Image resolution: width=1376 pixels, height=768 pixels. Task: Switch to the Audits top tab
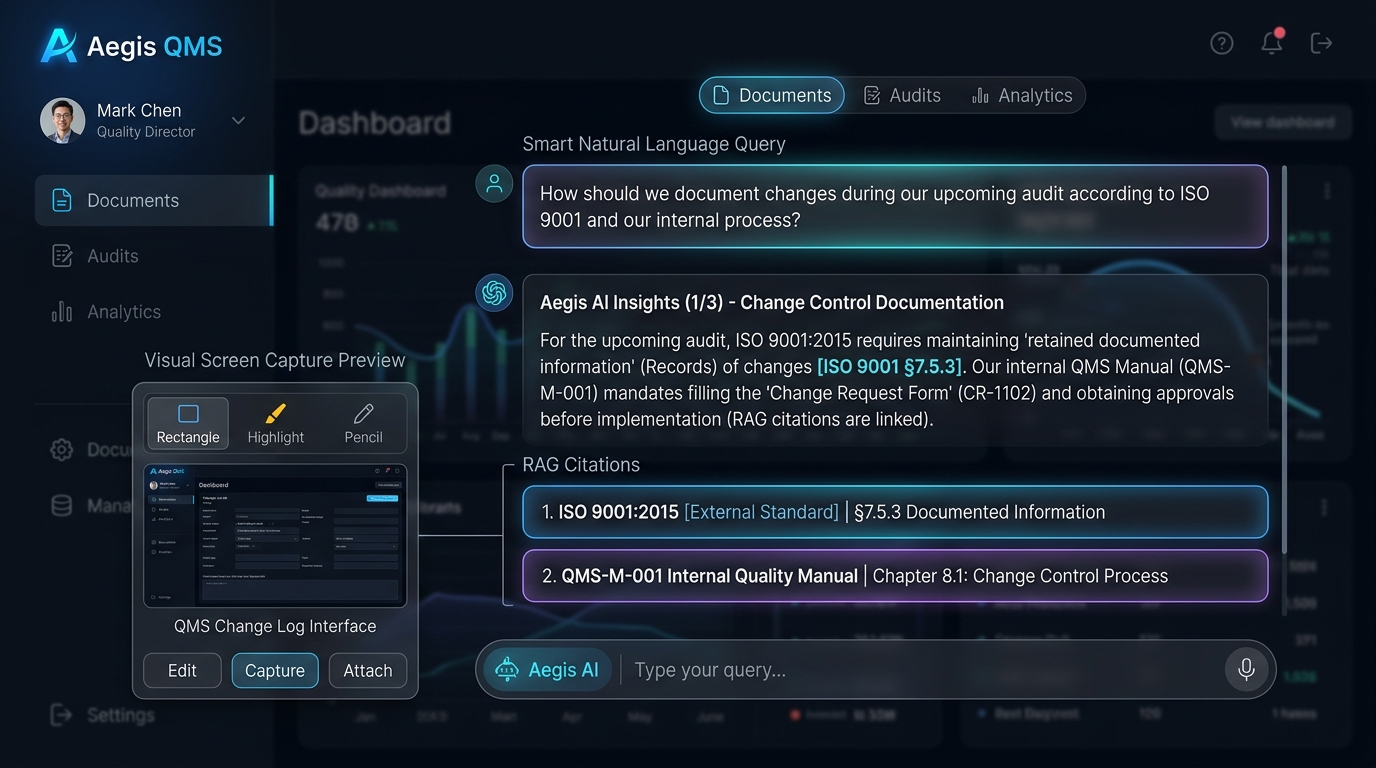click(902, 95)
